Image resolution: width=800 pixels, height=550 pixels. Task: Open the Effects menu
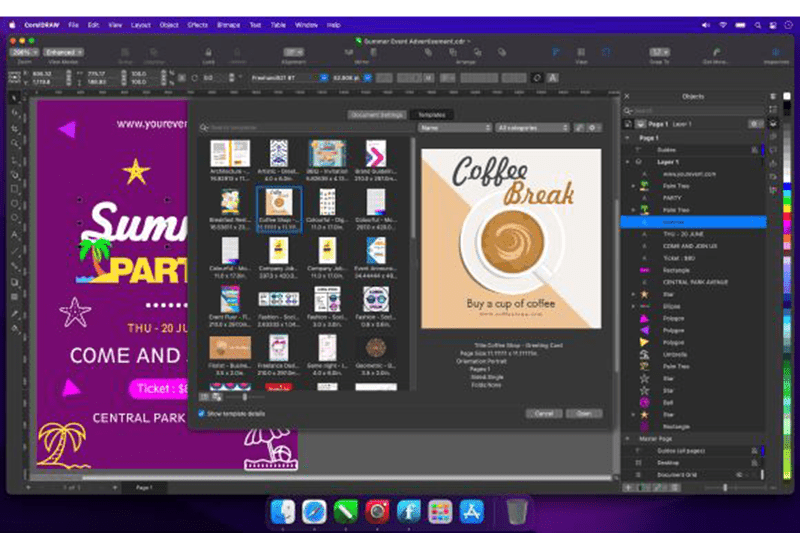tap(195, 24)
